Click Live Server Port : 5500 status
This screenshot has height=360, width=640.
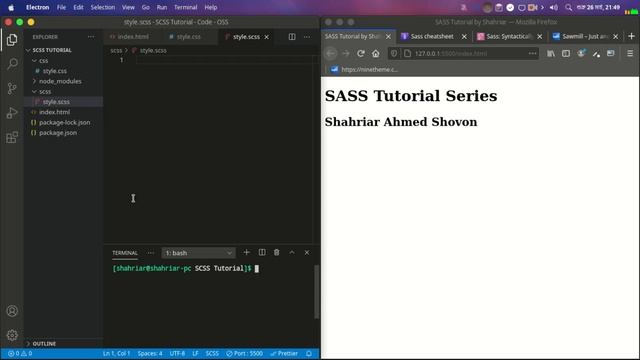pyautogui.click(x=244, y=353)
